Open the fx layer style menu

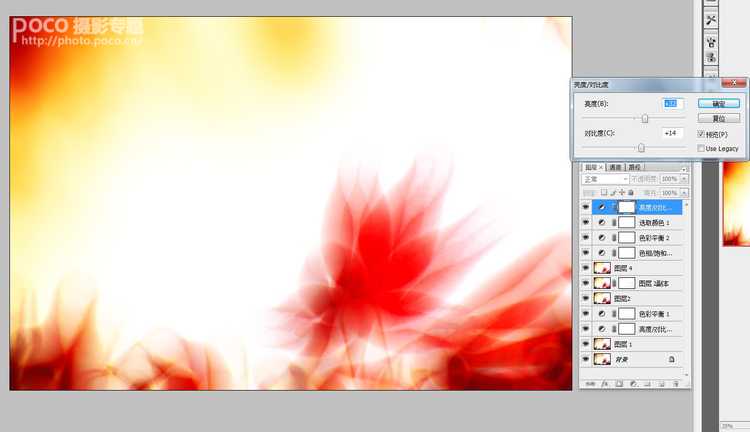[x=605, y=384]
